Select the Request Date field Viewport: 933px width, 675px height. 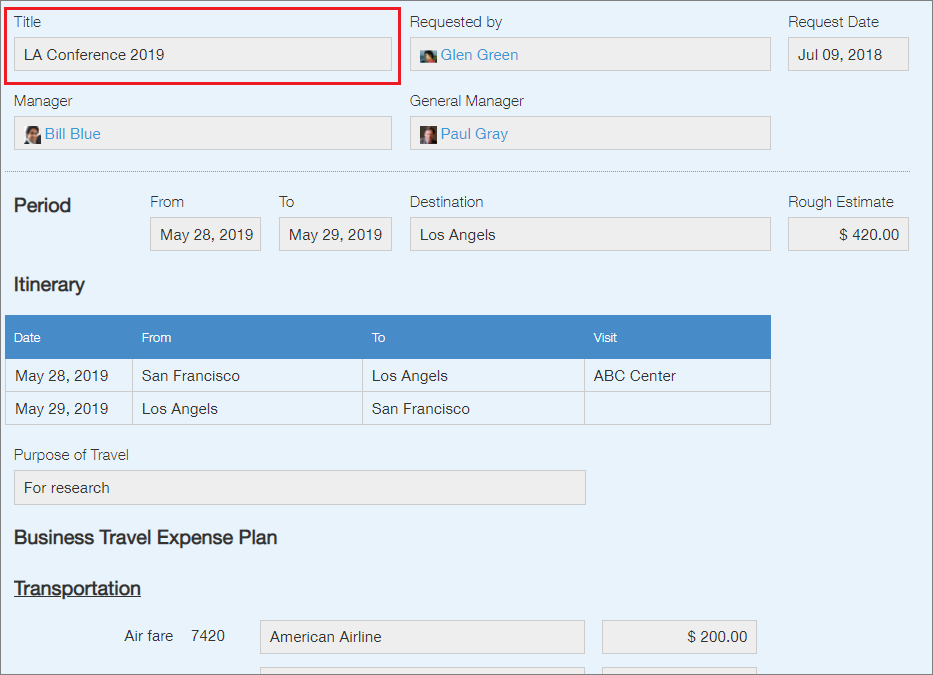847,55
